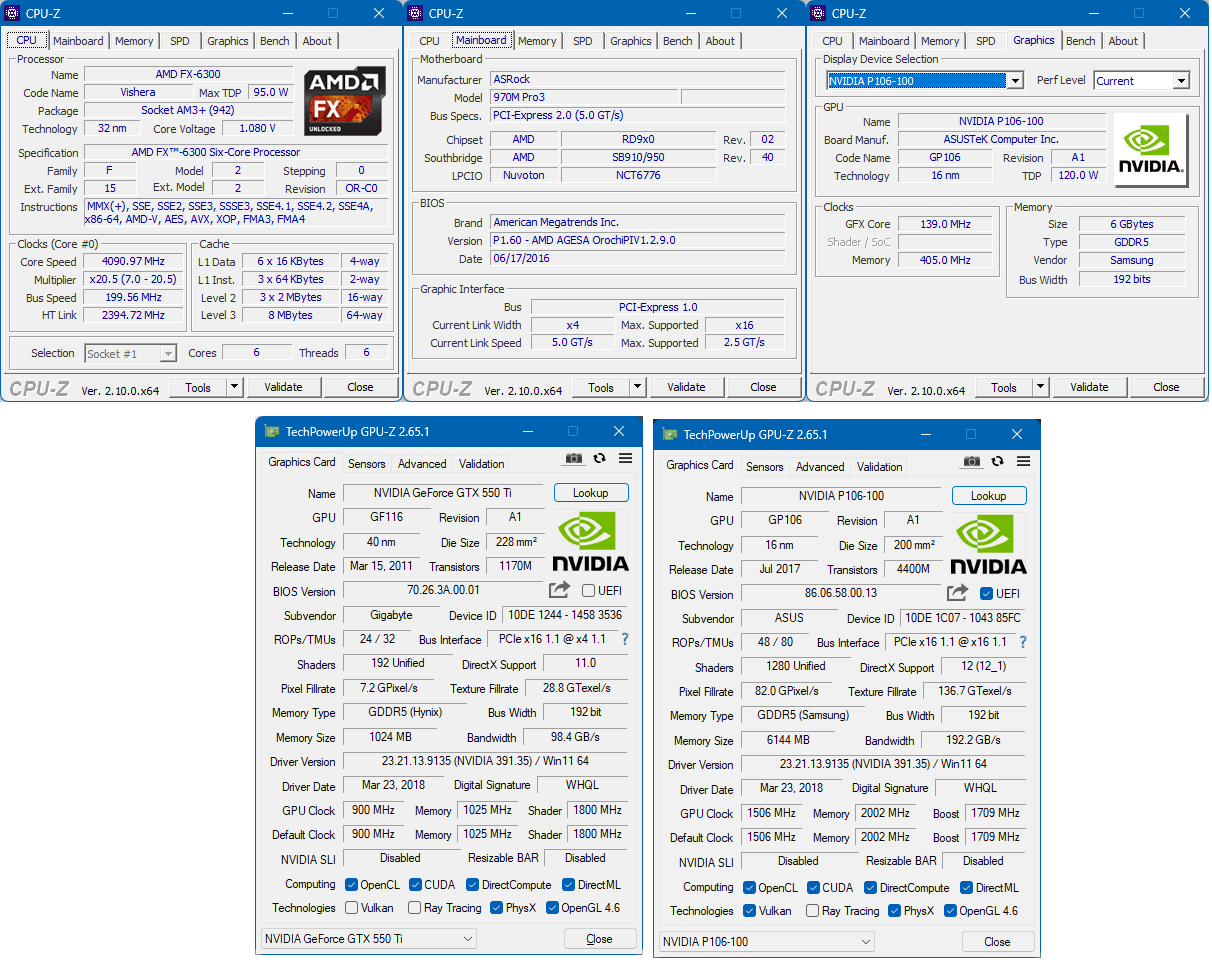This screenshot has height=965, width=1212.
Task: Switch to Mainboard tab in the CPU window
Action: click(x=78, y=41)
